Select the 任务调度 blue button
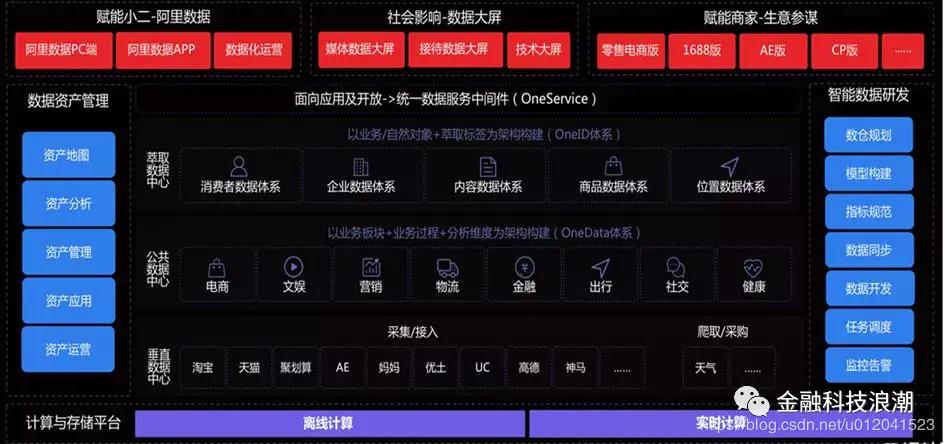The height and width of the screenshot is (444, 945). tap(868, 327)
